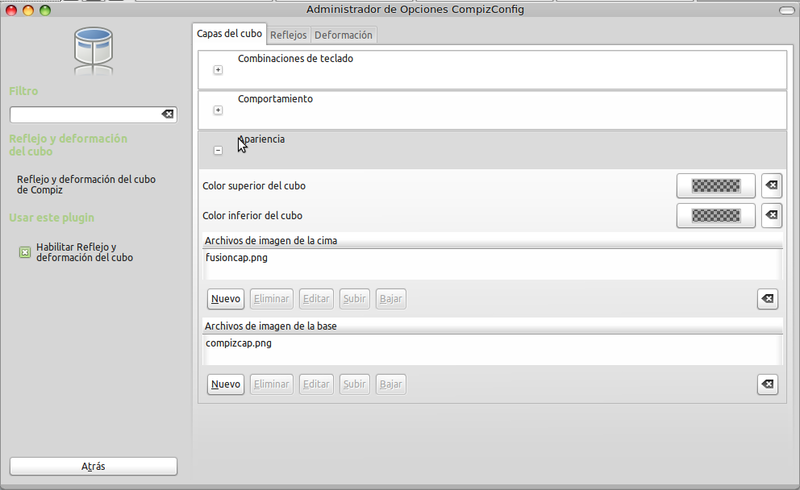The width and height of the screenshot is (800, 490).
Task: Click Nuevo under base image files
Action: coord(226,385)
